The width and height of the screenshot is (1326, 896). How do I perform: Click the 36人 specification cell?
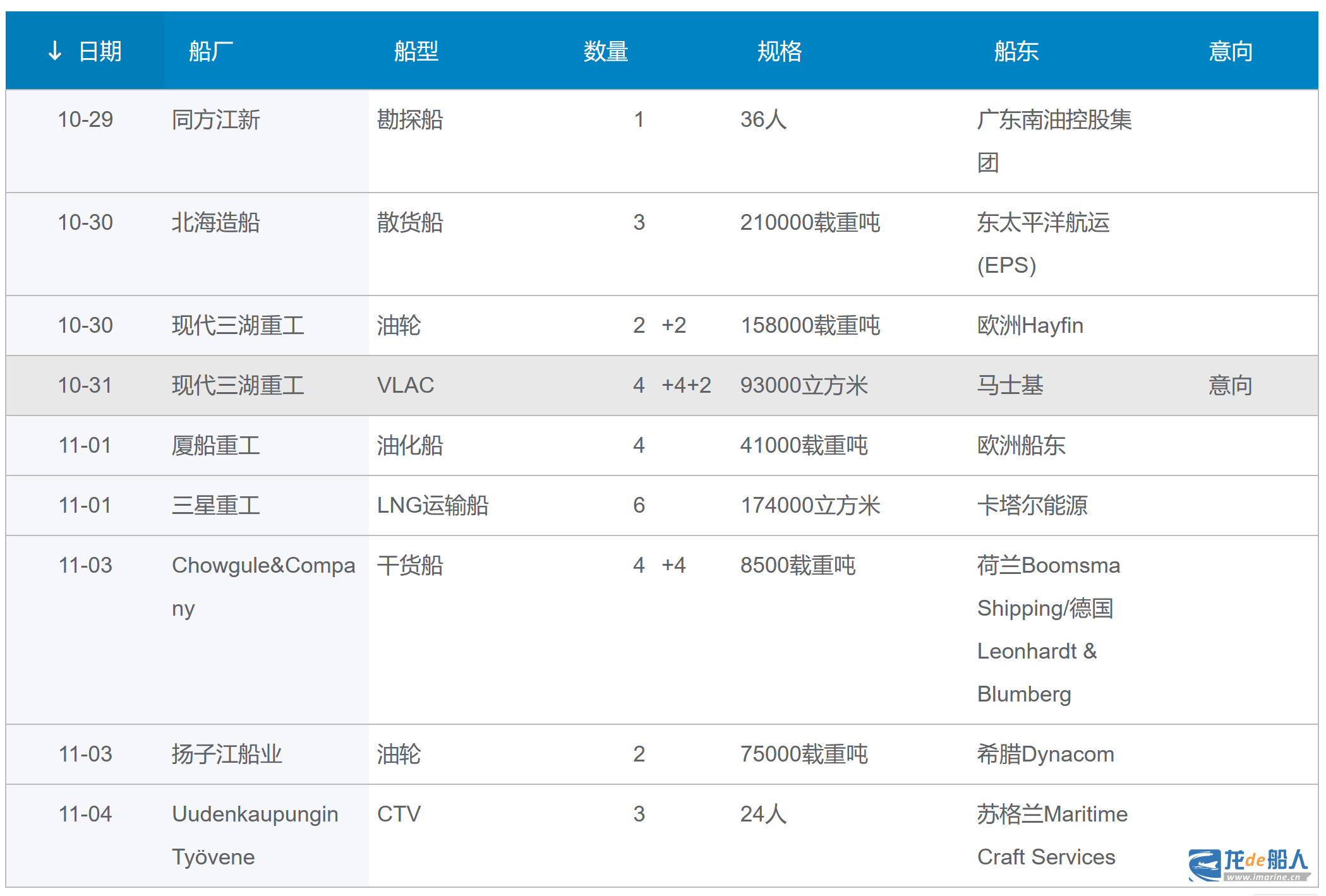[x=763, y=119]
